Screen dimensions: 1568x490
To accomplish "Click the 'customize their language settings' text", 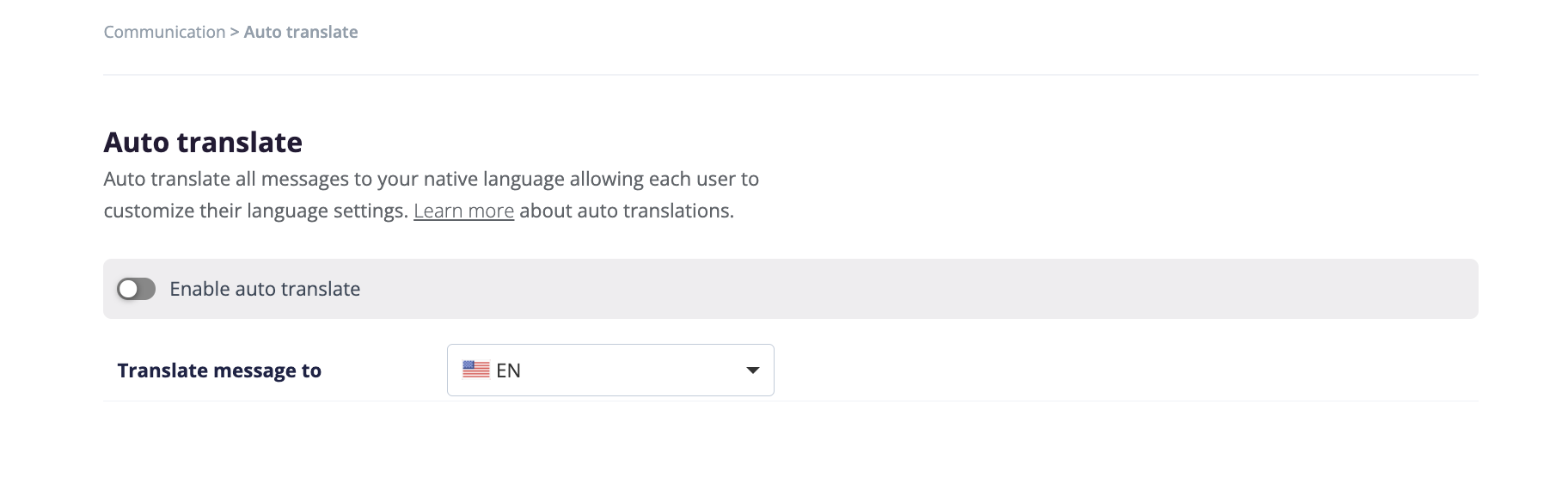I will (255, 211).
